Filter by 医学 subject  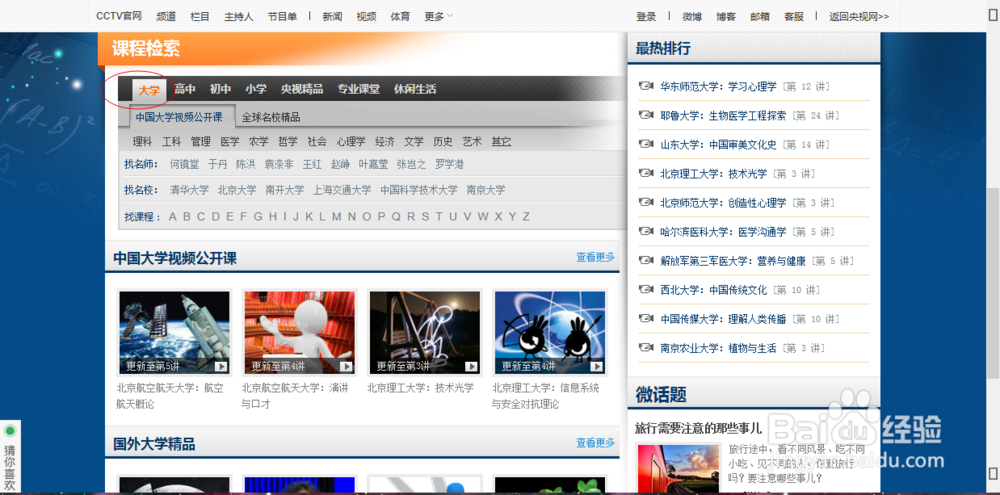point(230,142)
